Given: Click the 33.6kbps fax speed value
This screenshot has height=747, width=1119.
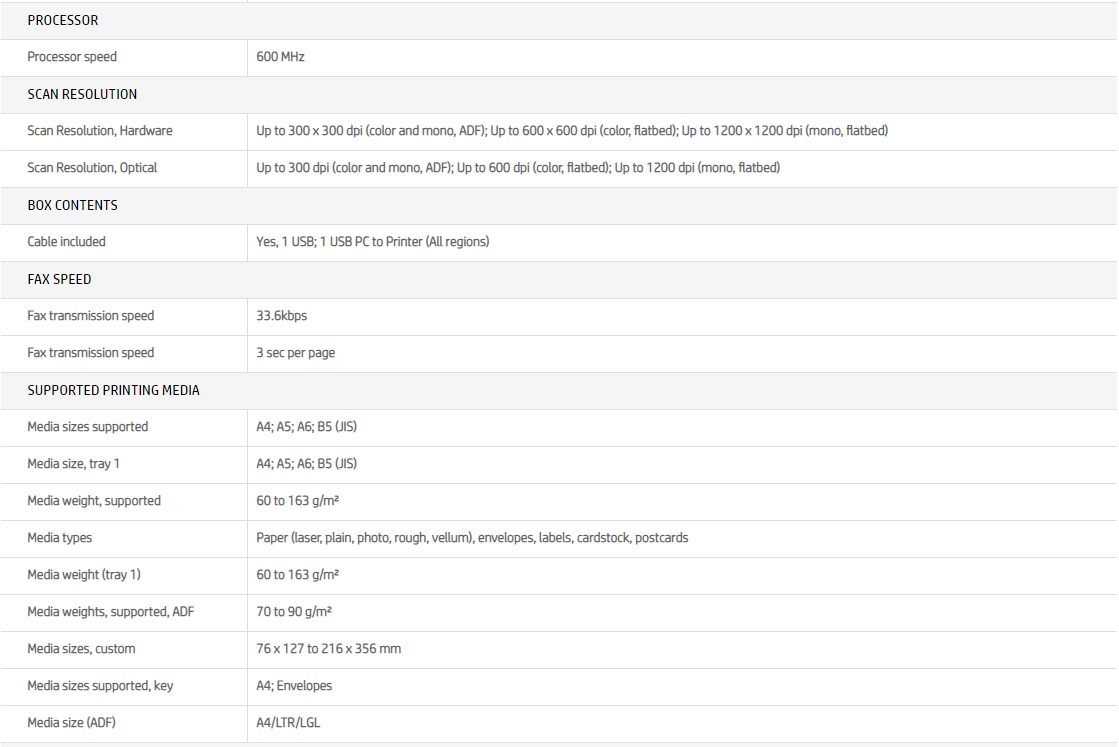Looking at the screenshot, I should [x=281, y=316].
